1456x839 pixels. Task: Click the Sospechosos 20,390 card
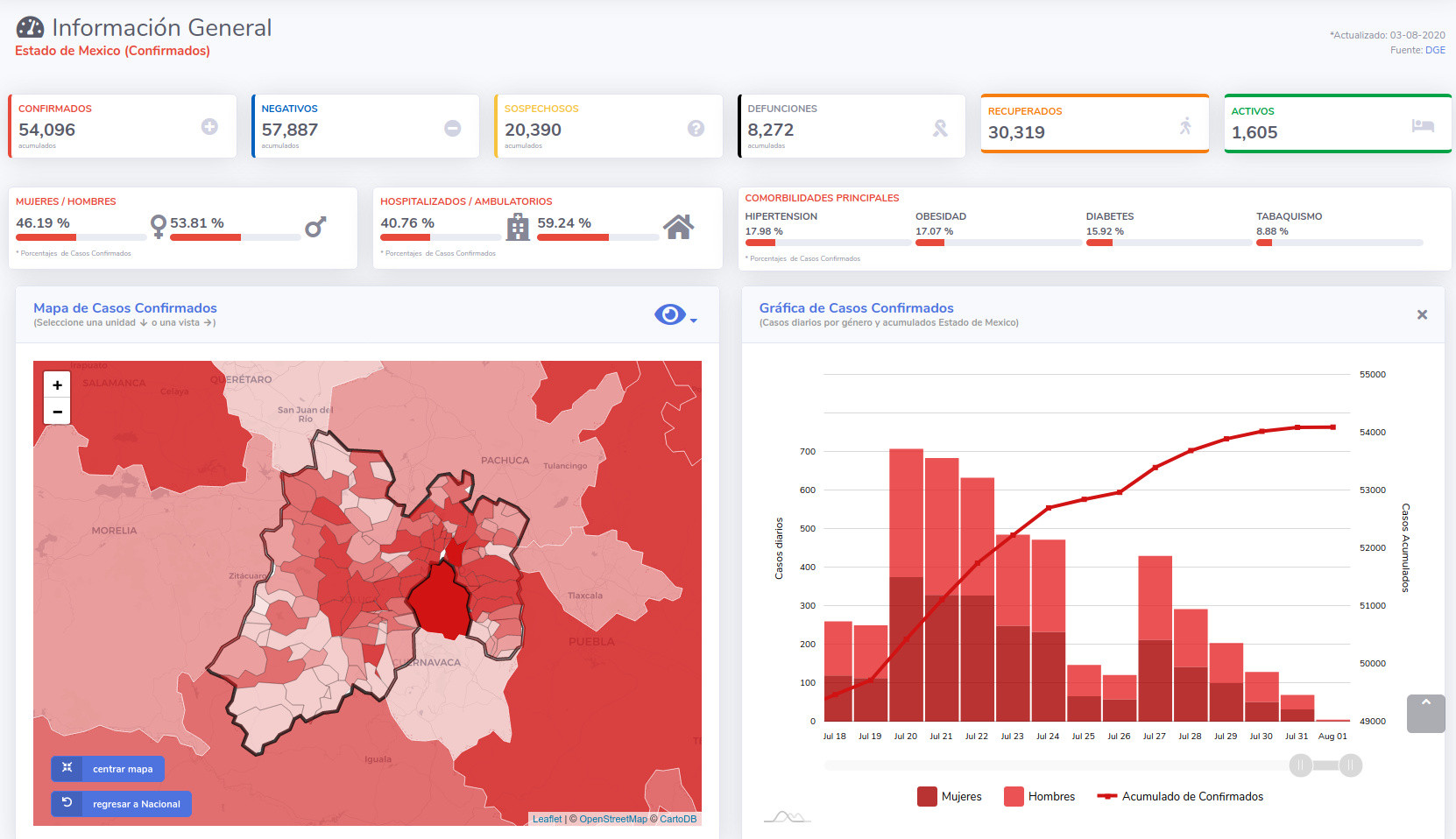tap(609, 126)
